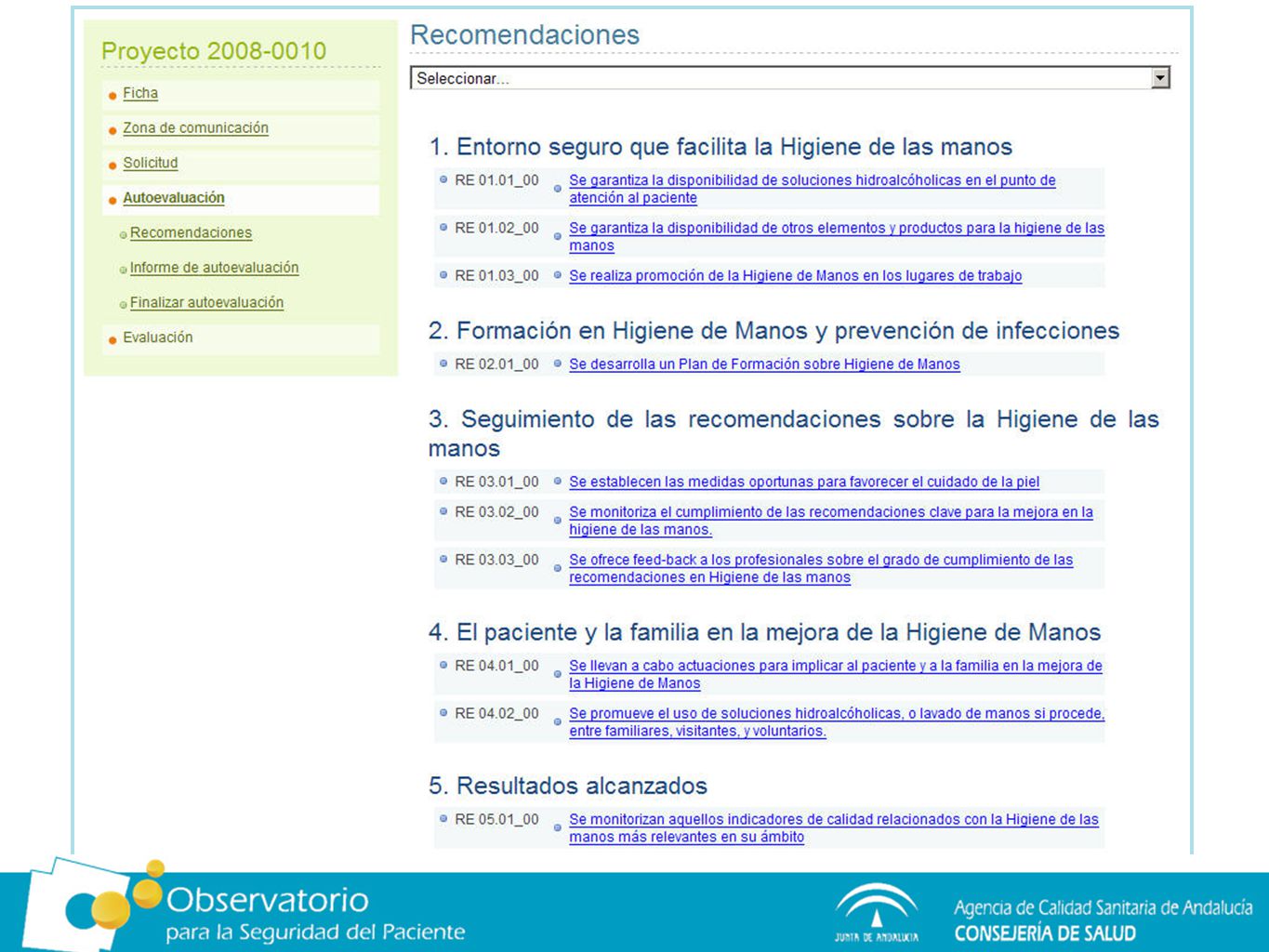Click the RE 03.02_00 code

[496, 512]
